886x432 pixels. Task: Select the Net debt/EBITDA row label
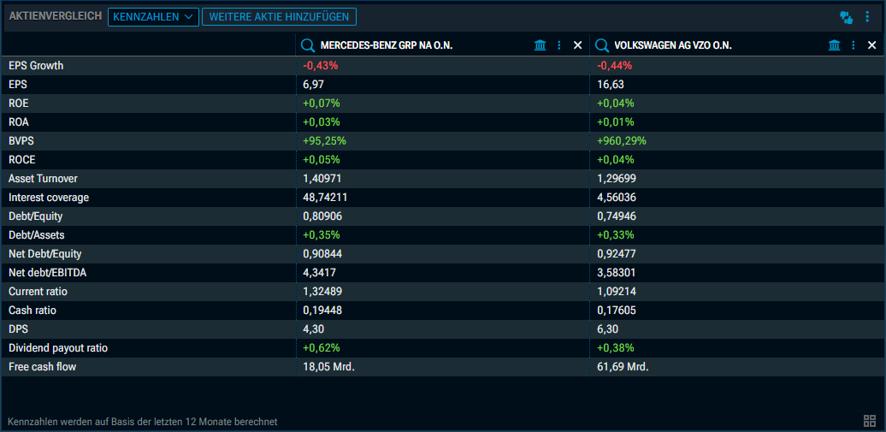pyautogui.click(x=47, y=273)
